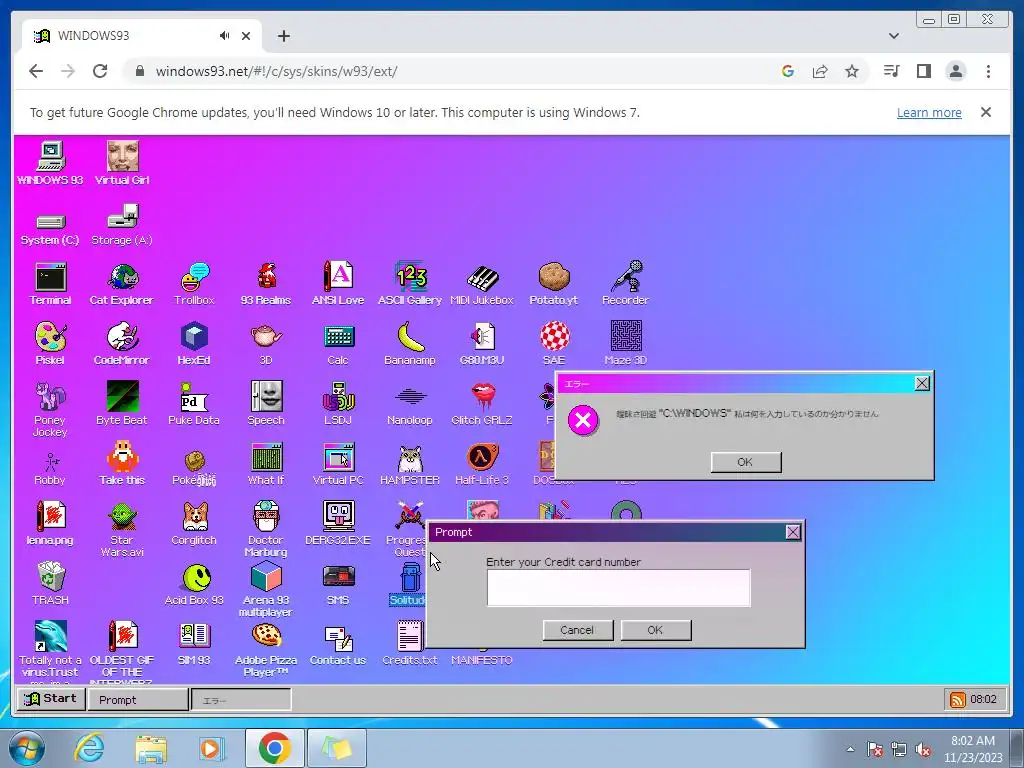Open the Half-Life 3 icon
Image resolution: width=1024 pixels, height=768 pixels.
click(x=482, y=464)
